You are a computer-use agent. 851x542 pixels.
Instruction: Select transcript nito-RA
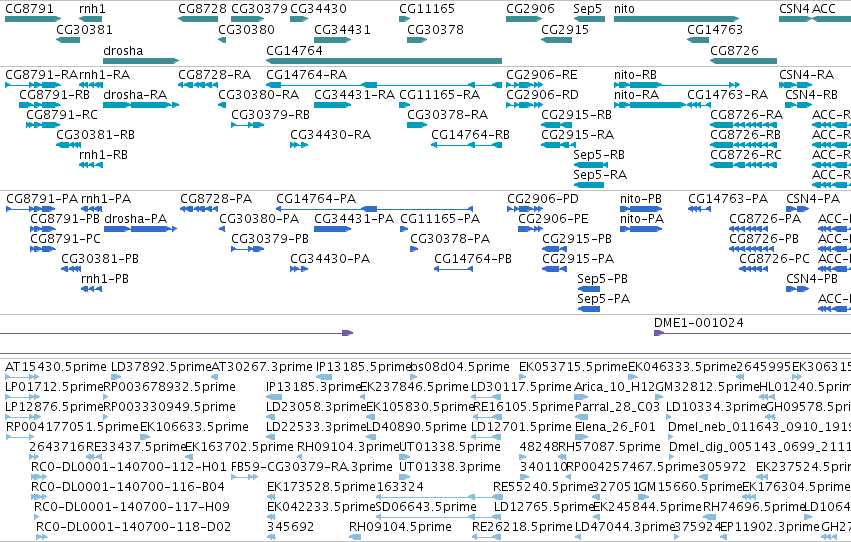tap(636, 95)
